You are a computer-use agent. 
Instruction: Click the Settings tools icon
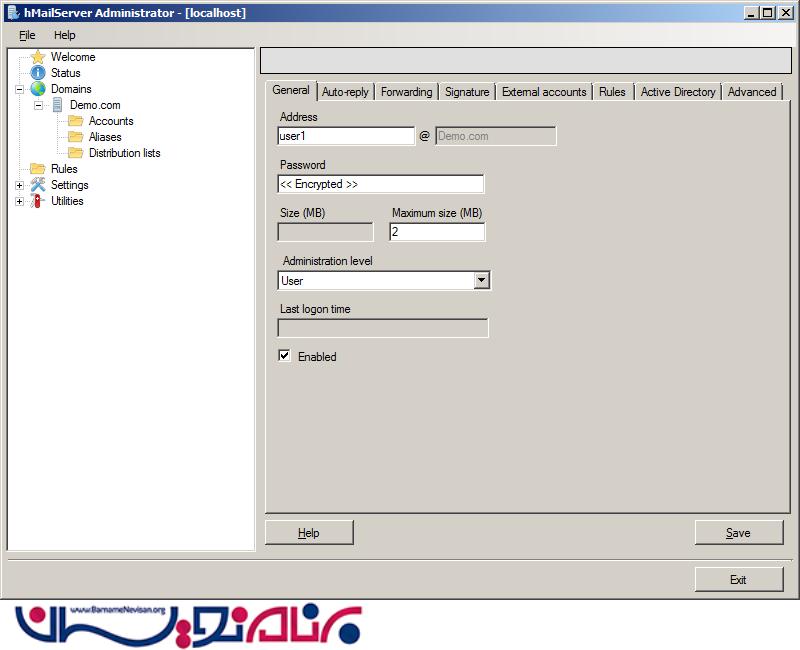(x=38, y=185)
